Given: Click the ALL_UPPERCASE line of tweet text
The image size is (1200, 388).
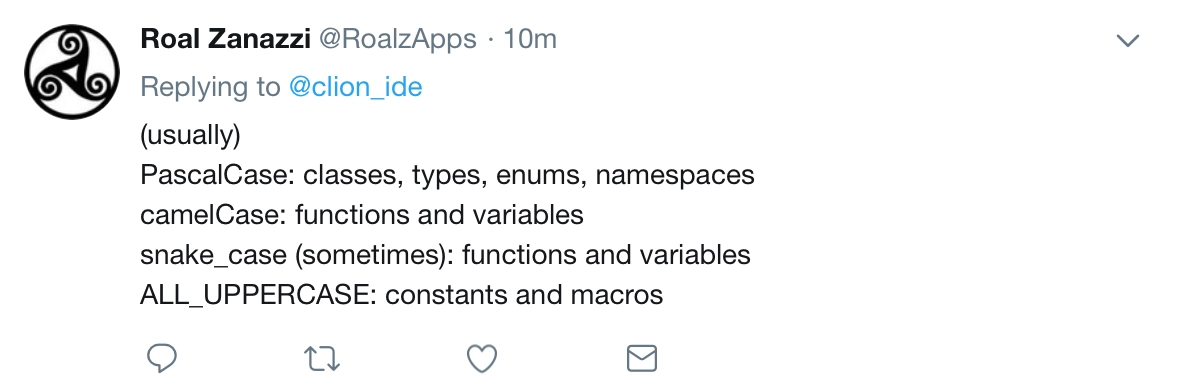Looking at the screenshot, I should [x=402, y=295].
